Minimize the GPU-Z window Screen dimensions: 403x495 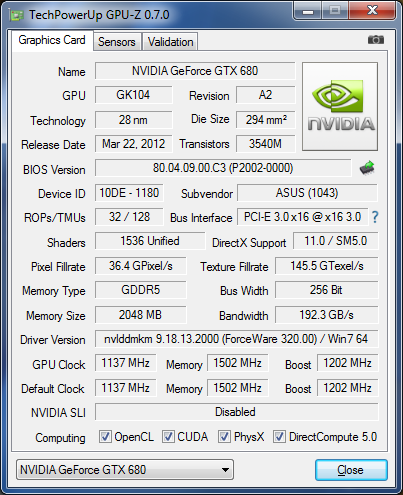pyautogui.click(x=308, y=12)
